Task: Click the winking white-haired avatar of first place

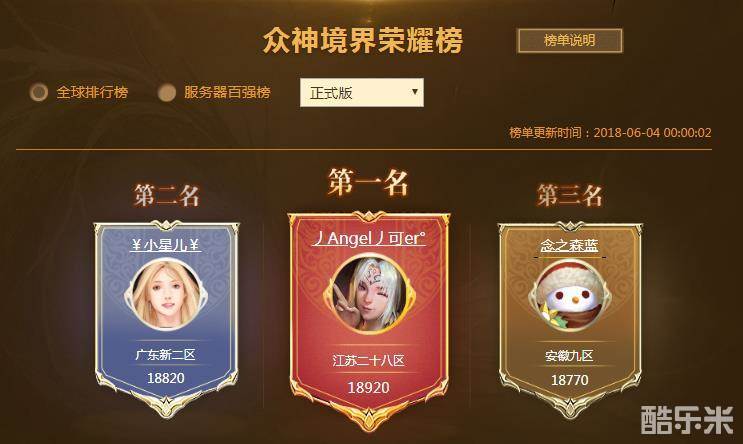Action: point(369,293)
